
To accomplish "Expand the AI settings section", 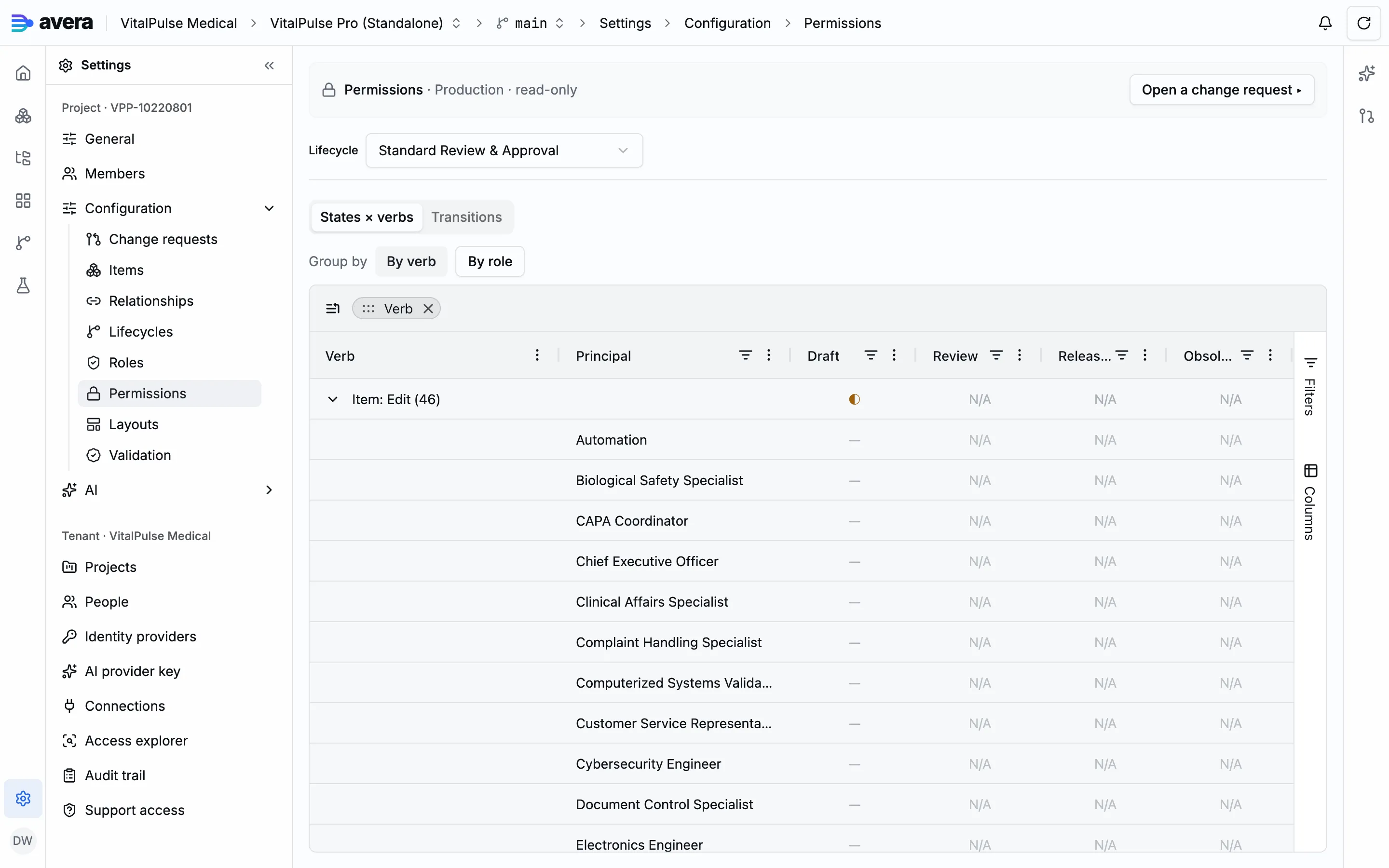I will [269, 489].
